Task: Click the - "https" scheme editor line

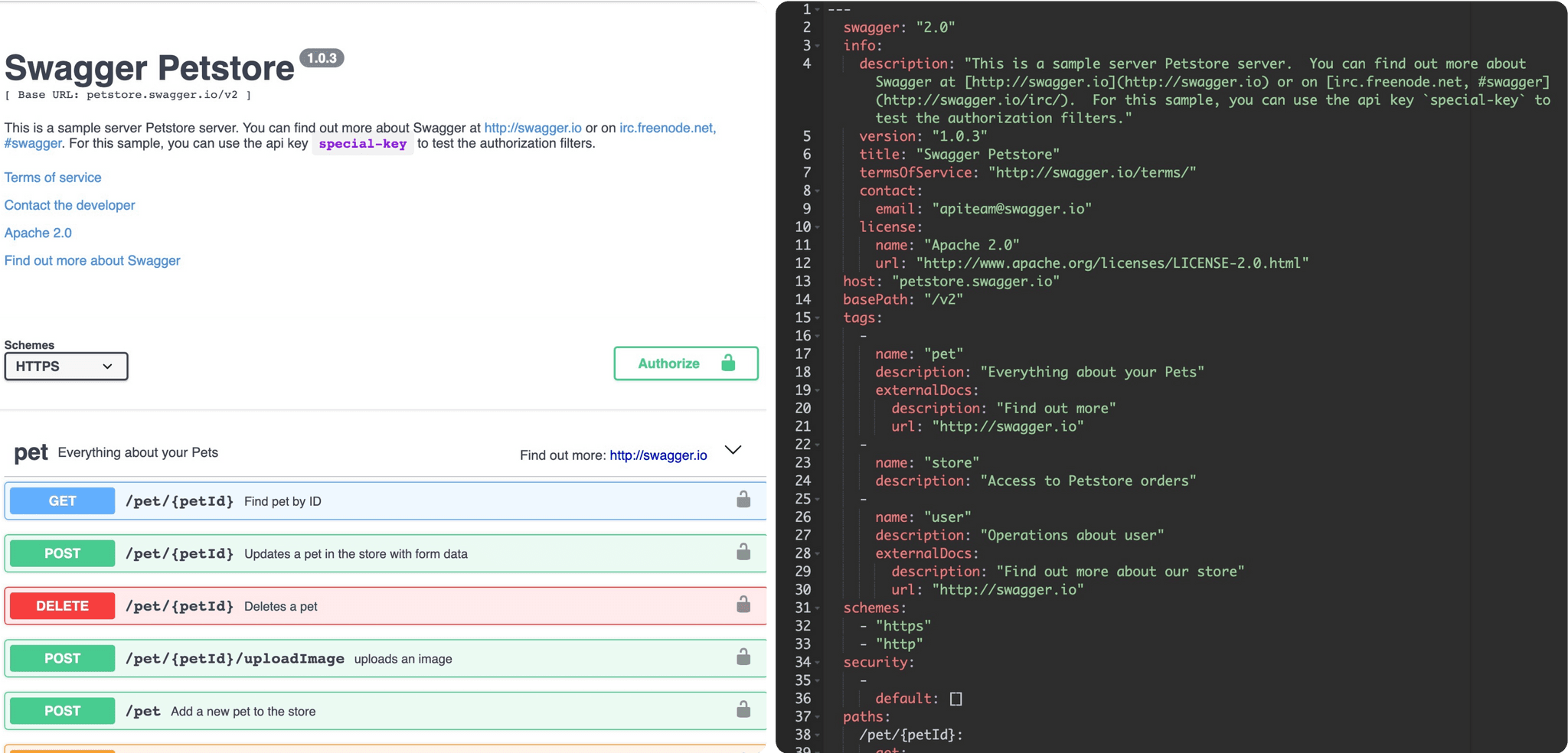Action: click(x=895, y=626)
